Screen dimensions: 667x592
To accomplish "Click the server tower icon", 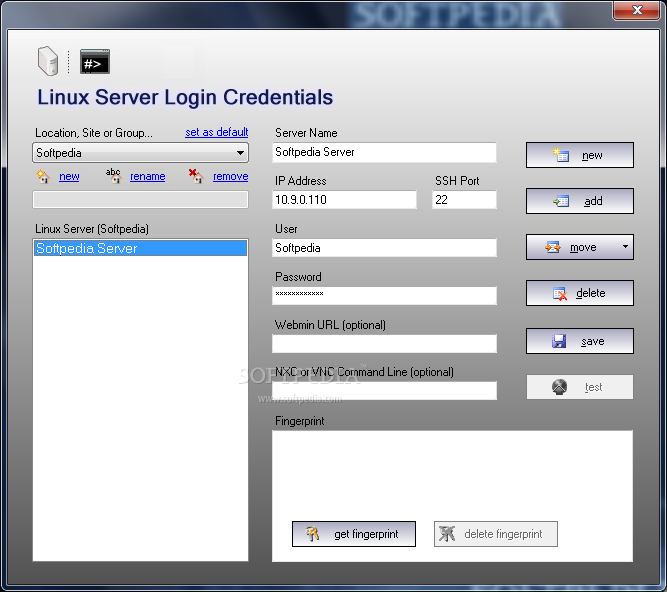I will point(48,61).
